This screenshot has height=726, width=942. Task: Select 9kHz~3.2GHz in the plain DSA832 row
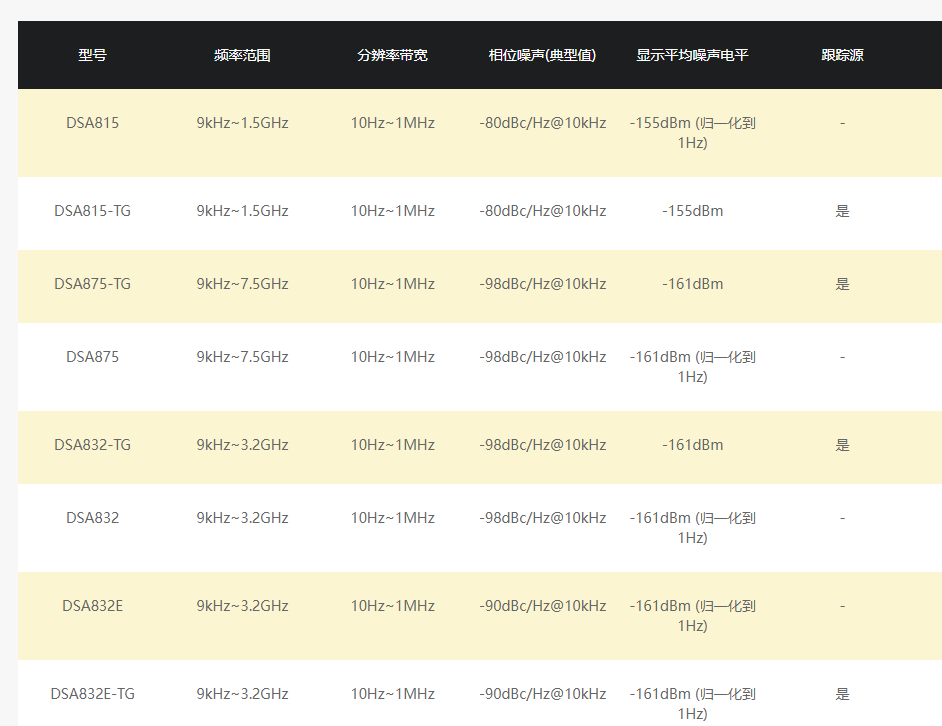point(242,518)
